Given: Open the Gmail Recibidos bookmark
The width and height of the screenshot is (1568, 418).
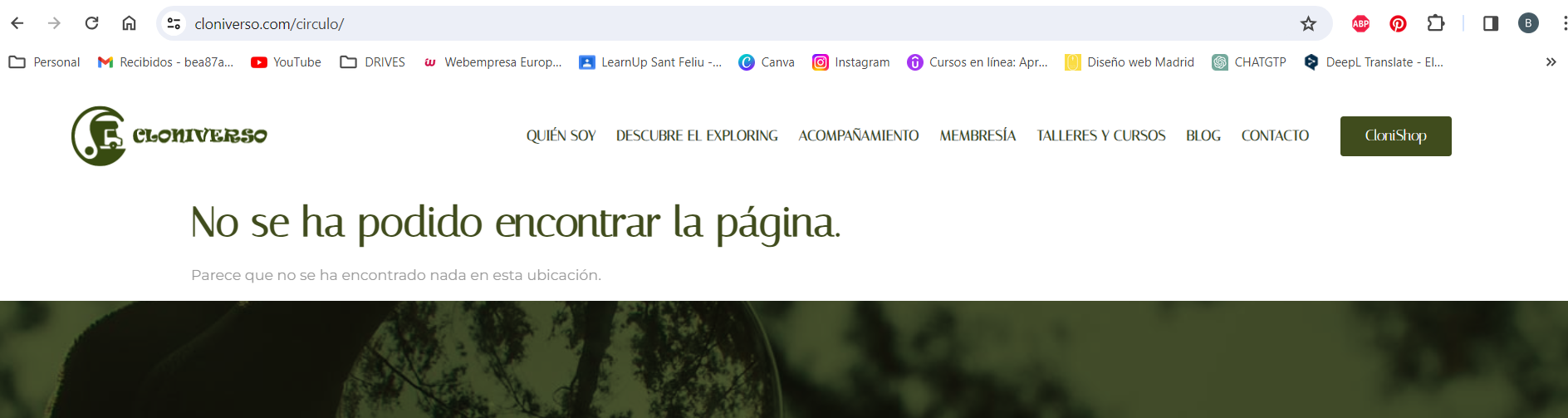Looking at the screenshot, I should pyautogui.click(x=165, y=62).
